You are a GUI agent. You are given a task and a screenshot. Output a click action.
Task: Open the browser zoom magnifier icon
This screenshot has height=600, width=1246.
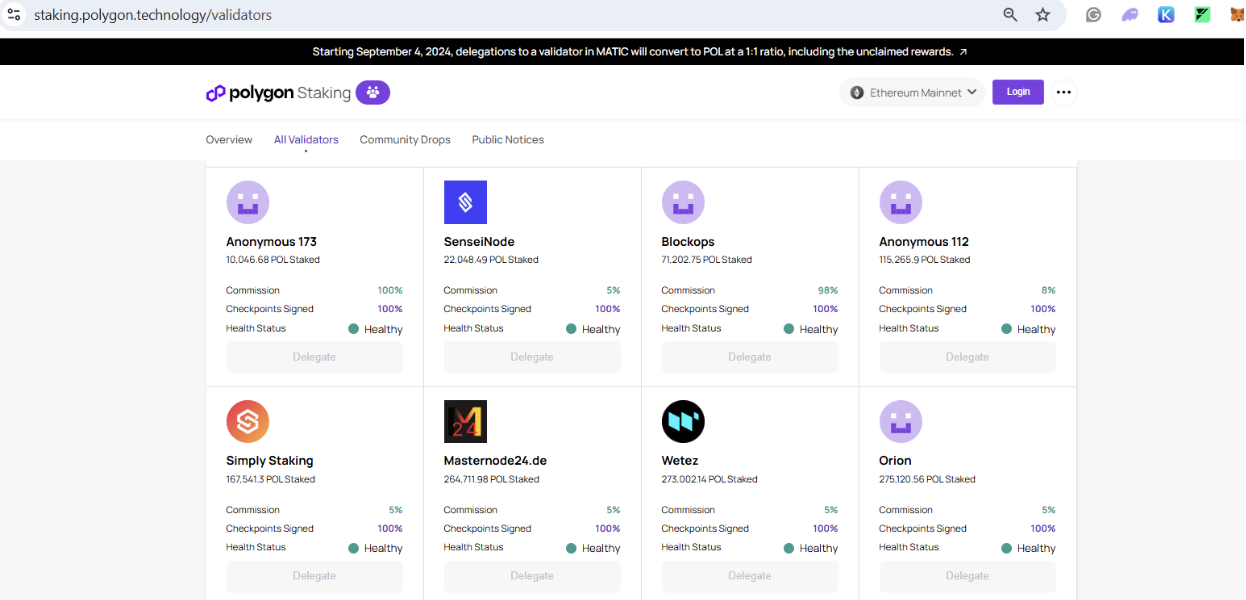1010,15
